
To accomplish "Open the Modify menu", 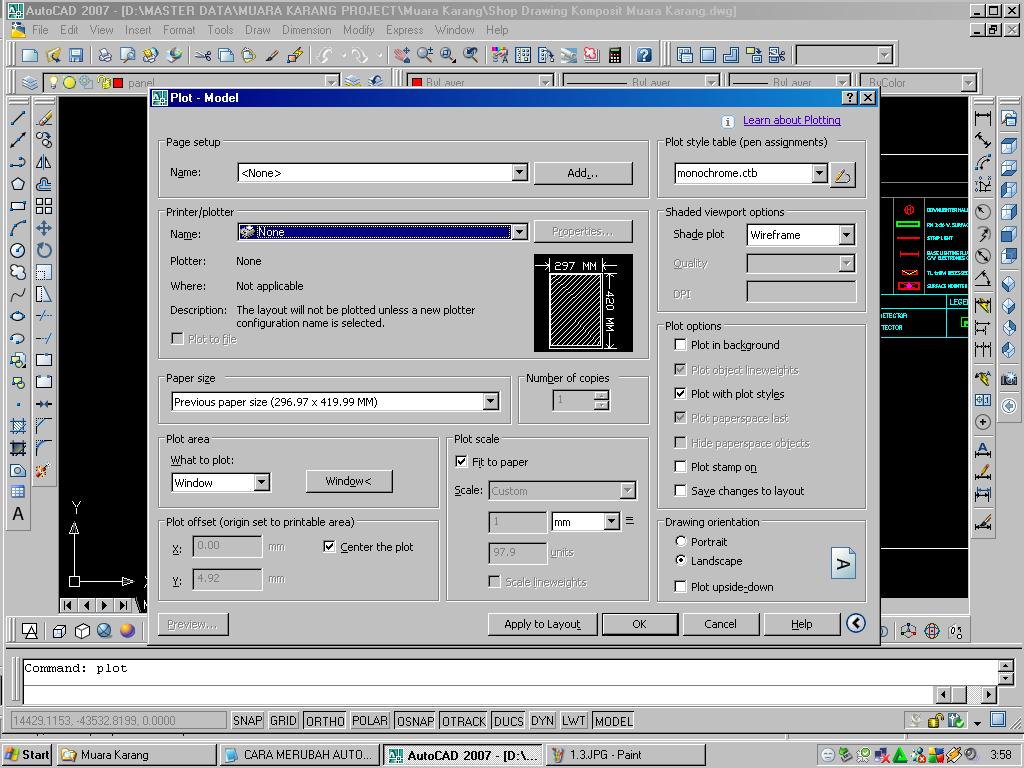I will (359, 30).
